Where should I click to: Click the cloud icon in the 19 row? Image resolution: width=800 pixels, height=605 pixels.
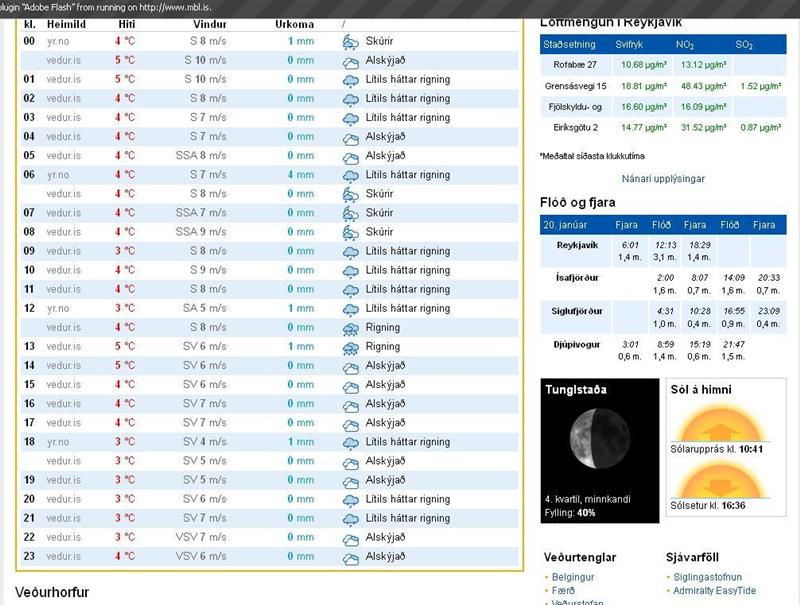(x=351, y=481)
